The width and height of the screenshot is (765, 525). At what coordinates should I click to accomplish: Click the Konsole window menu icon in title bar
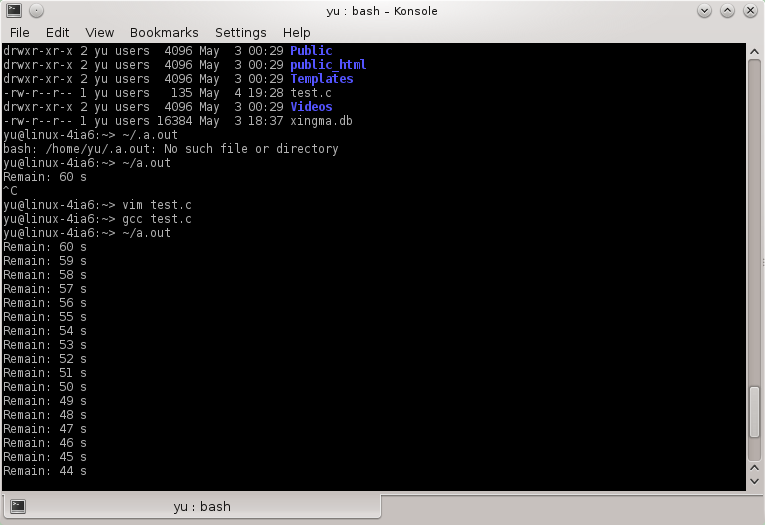click(x=12, y=10)
